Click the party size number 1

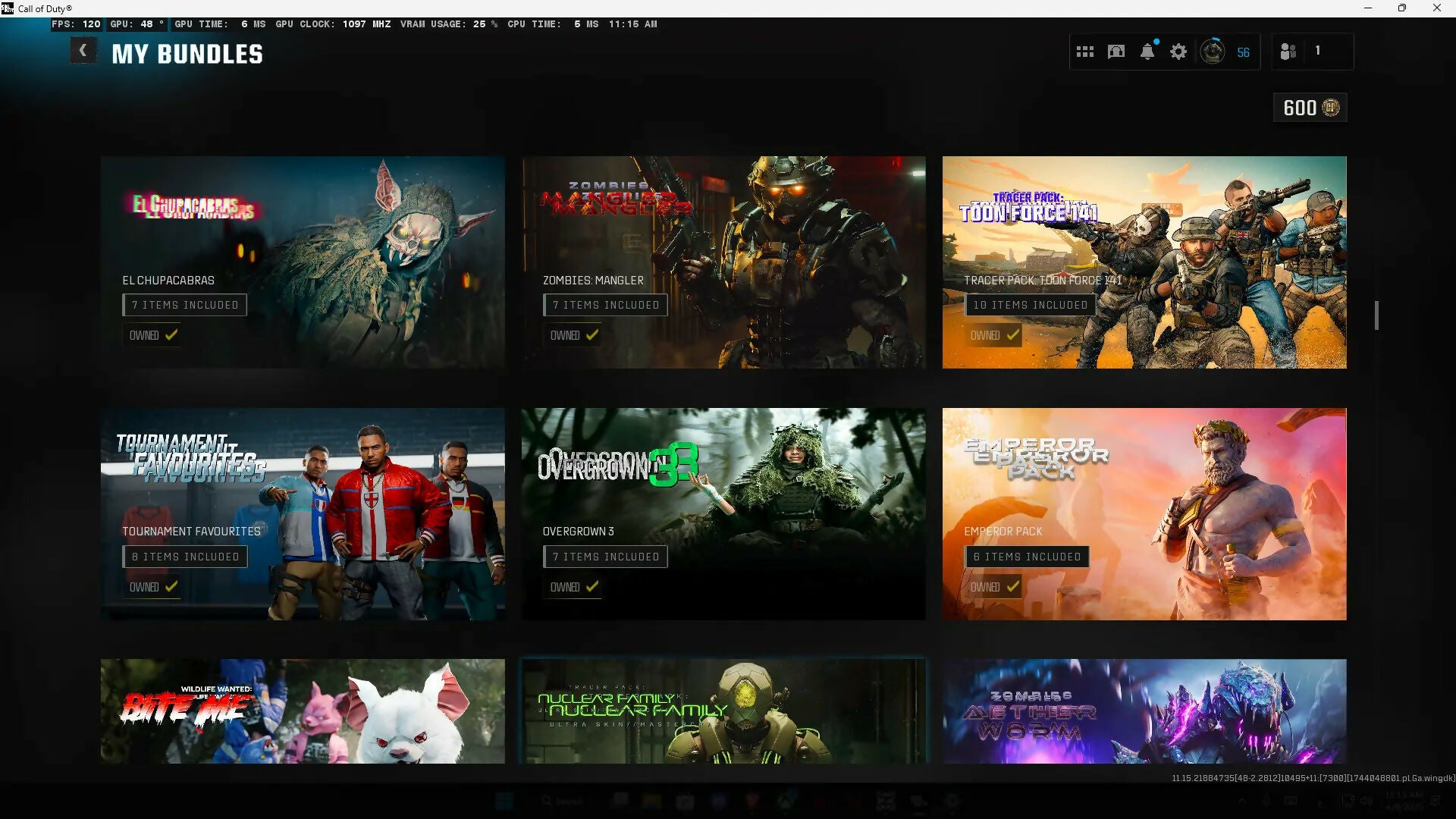tap(1318, 51)
